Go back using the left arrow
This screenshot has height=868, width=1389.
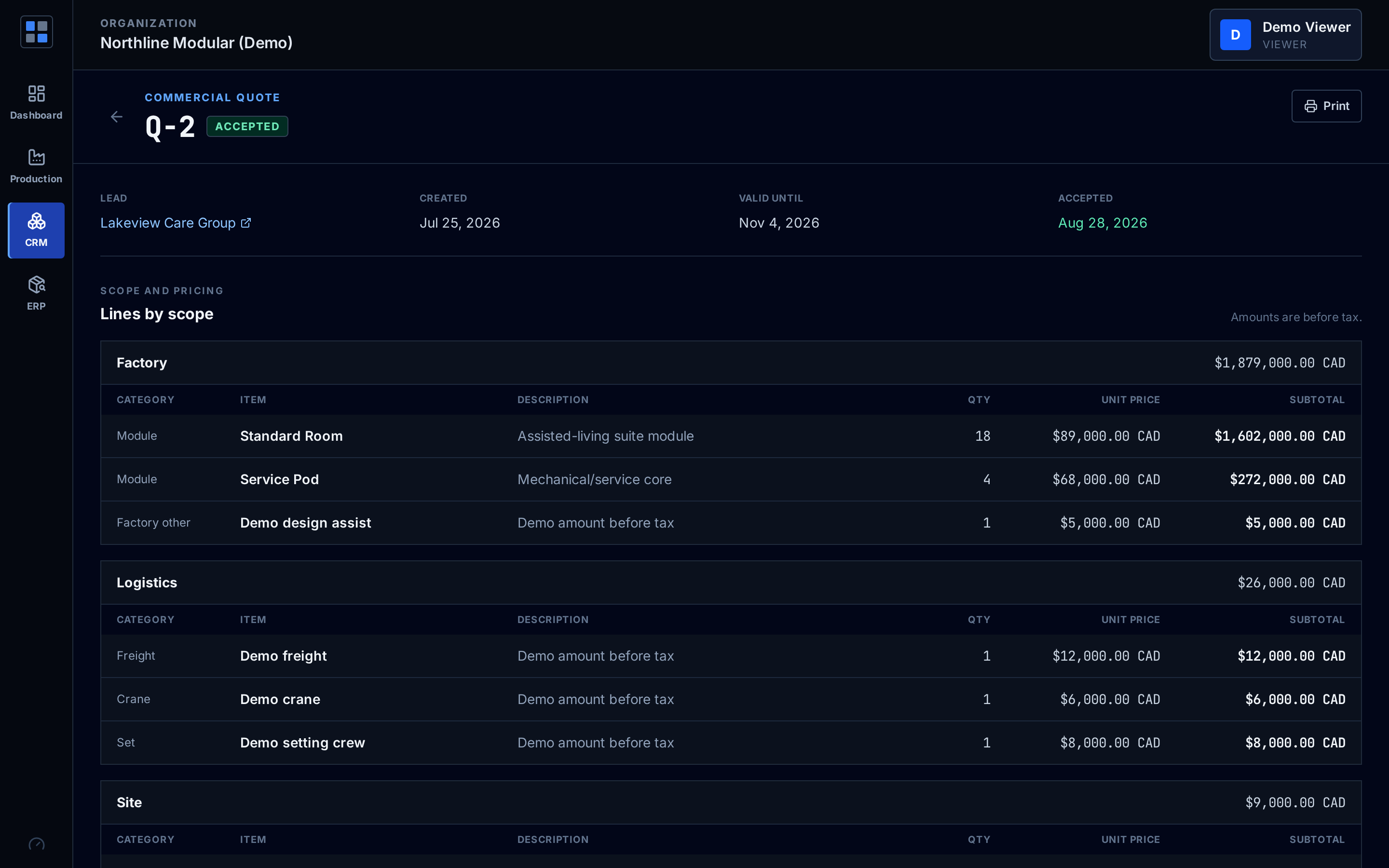pos(117,117)
